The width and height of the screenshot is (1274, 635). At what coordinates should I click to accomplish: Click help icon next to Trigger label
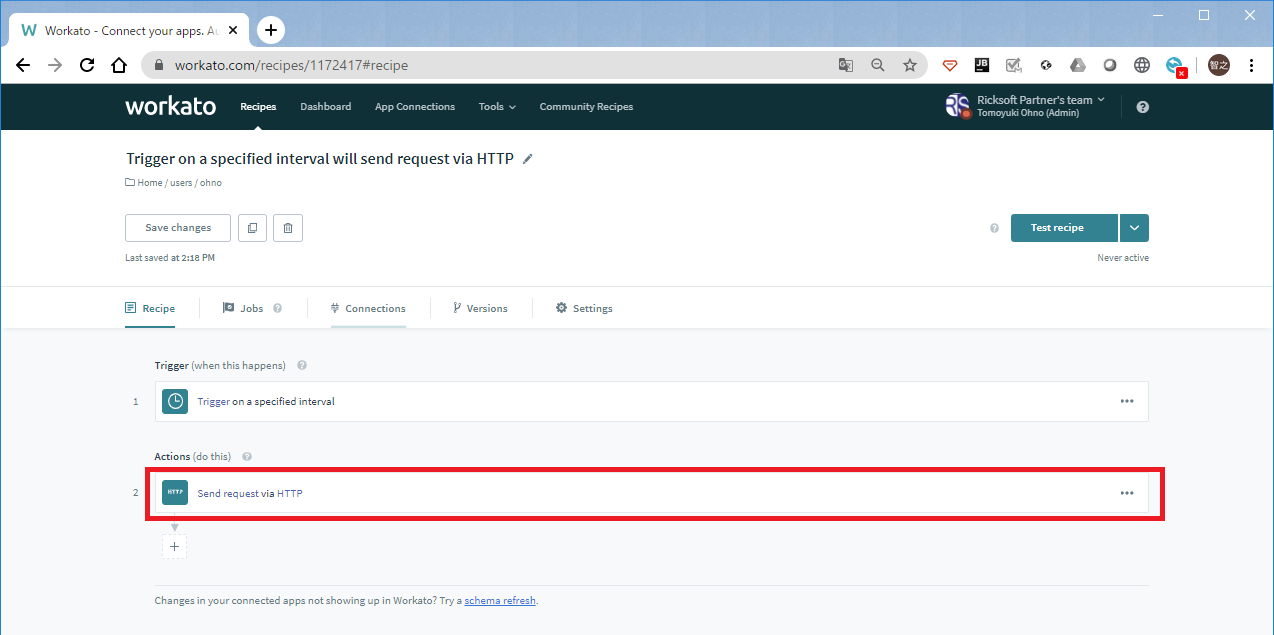click(302, 366)
